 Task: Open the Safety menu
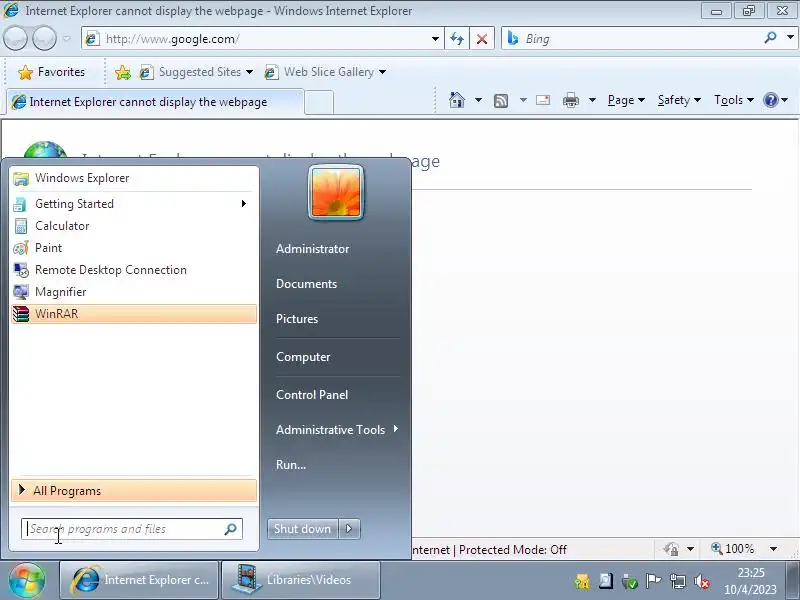pos(679,100)
